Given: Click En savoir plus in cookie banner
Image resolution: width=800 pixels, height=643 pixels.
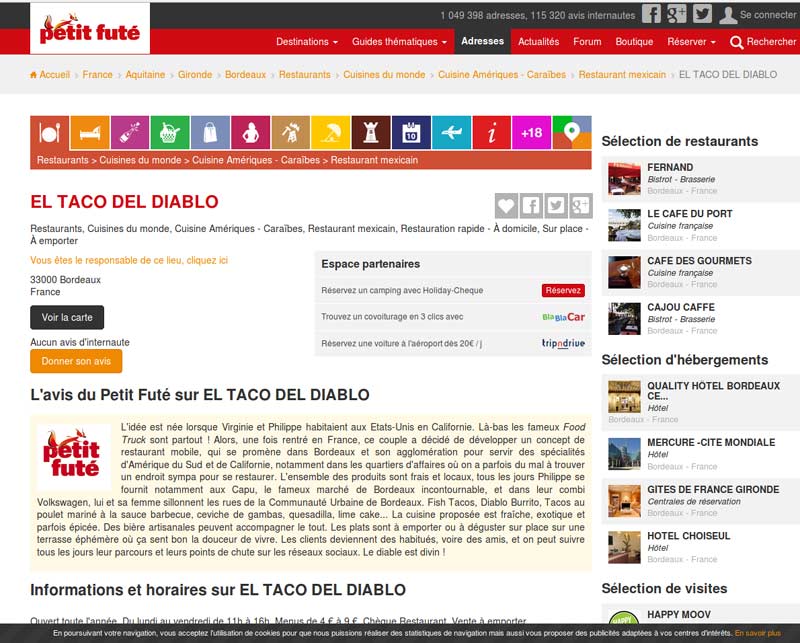Looking at the screenshot, I should point(757,633).
